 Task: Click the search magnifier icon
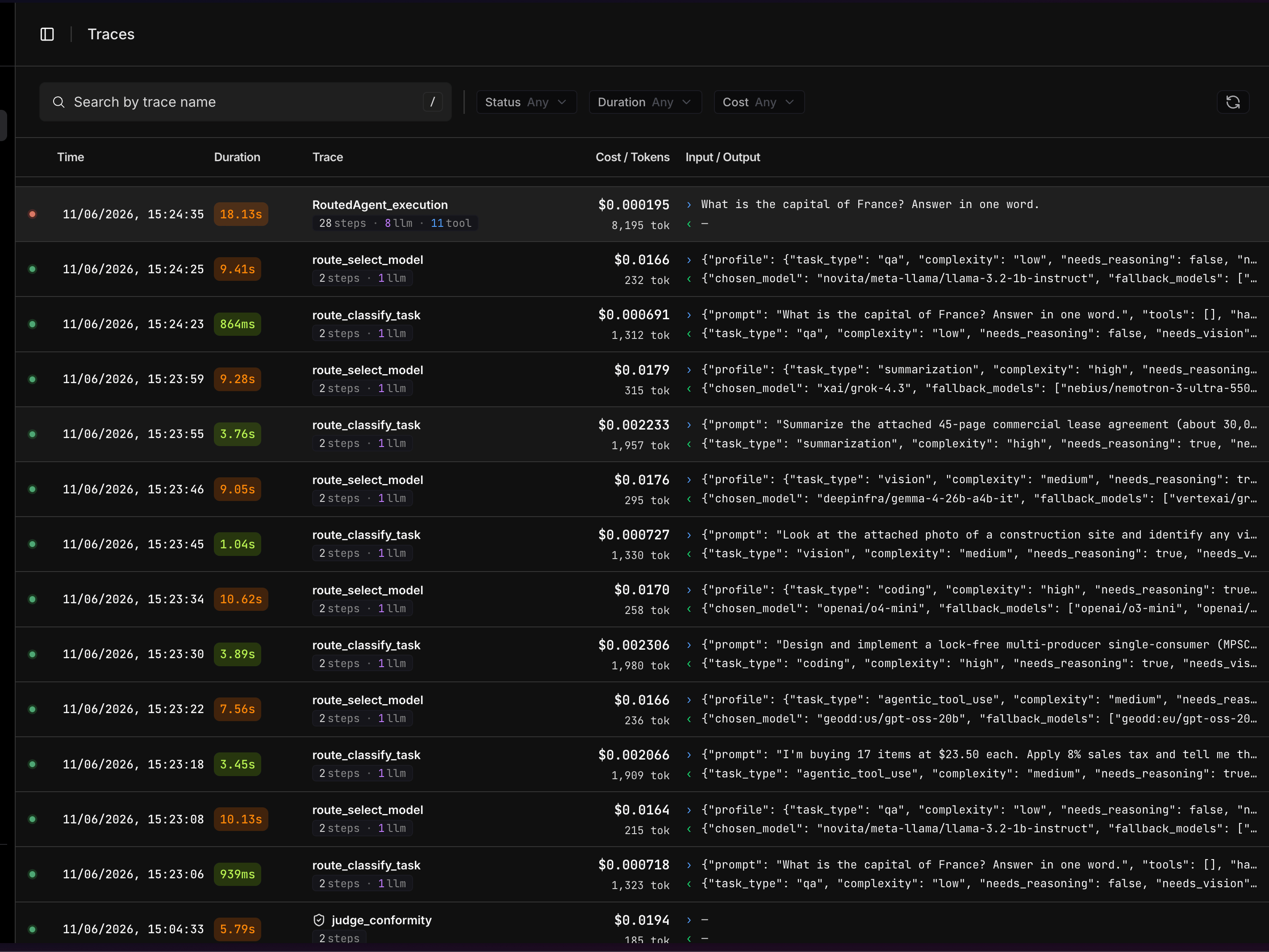point(58,102)
